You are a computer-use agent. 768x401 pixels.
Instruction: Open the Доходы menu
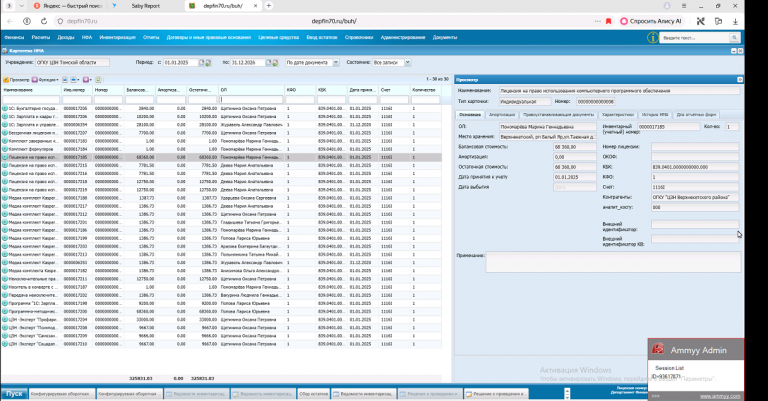tap(66, 37)
